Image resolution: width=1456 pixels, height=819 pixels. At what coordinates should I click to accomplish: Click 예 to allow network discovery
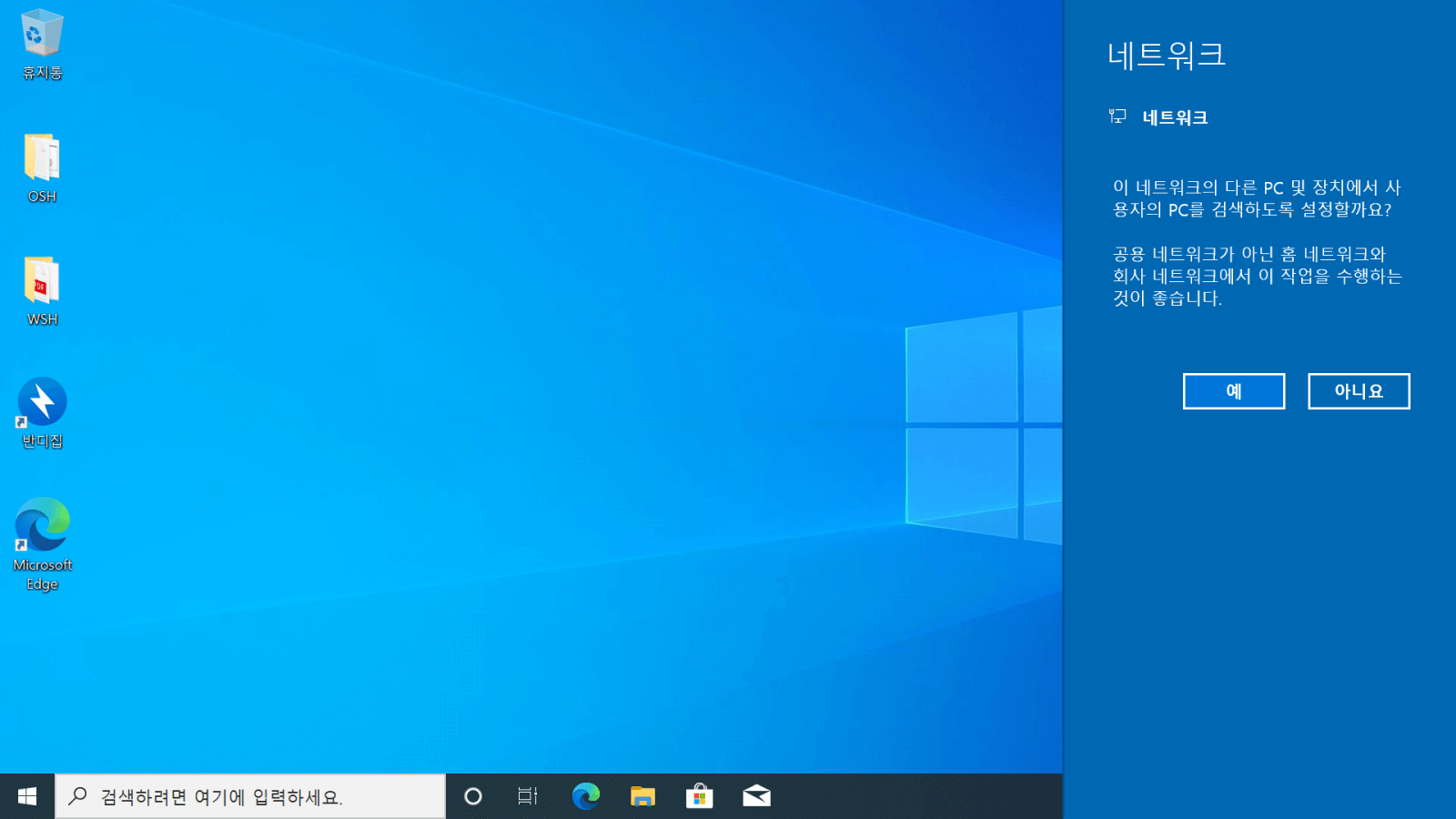(1234, 391)
